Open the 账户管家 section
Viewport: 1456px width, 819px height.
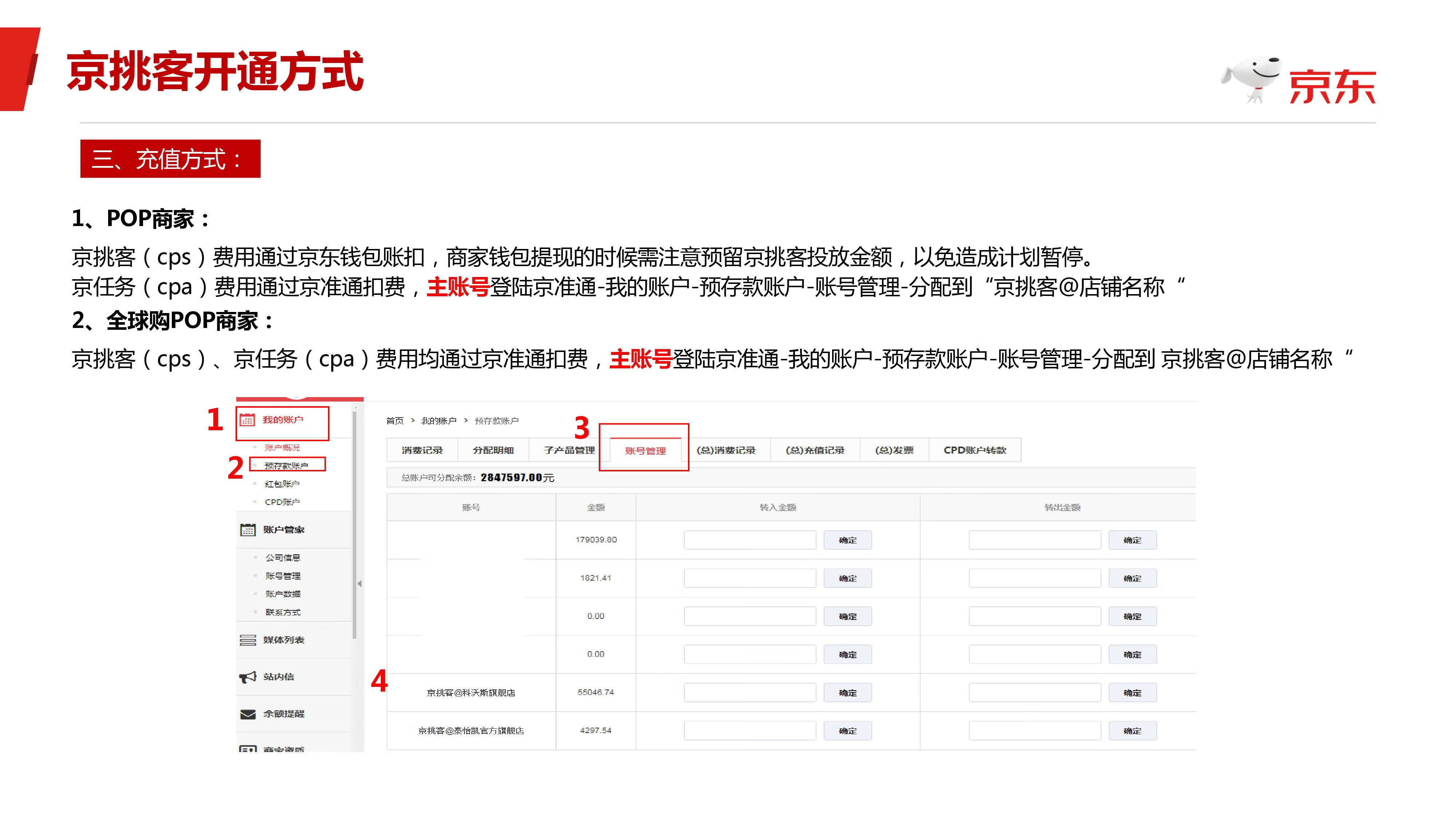(x=284, y=530)
